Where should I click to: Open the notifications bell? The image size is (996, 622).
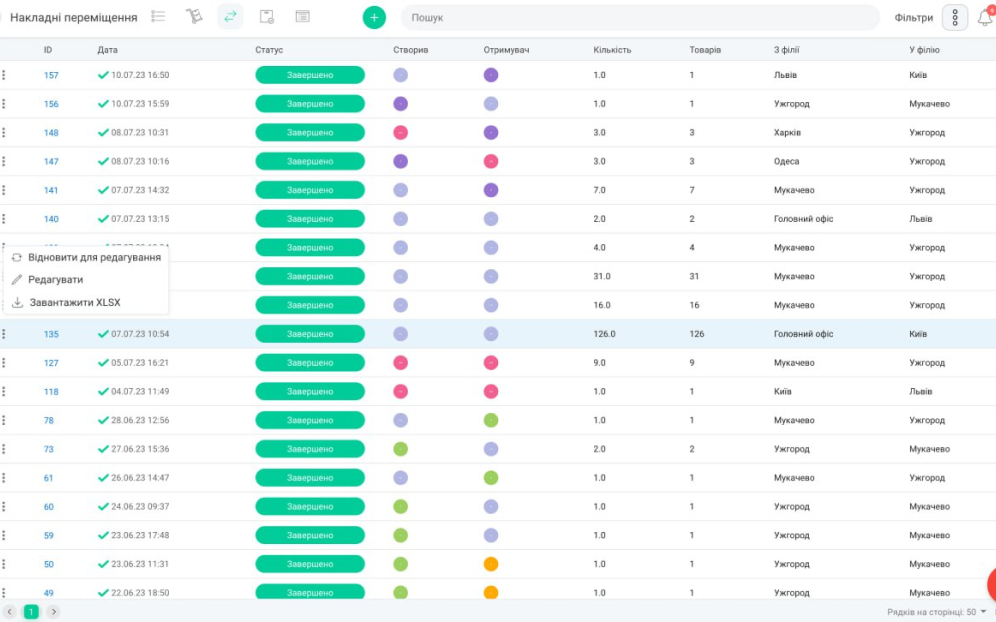click(985, 18)
